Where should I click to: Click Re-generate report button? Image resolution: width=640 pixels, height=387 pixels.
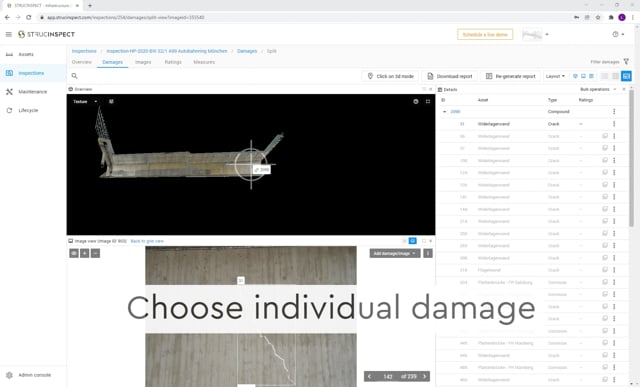(x=510, y=76)
